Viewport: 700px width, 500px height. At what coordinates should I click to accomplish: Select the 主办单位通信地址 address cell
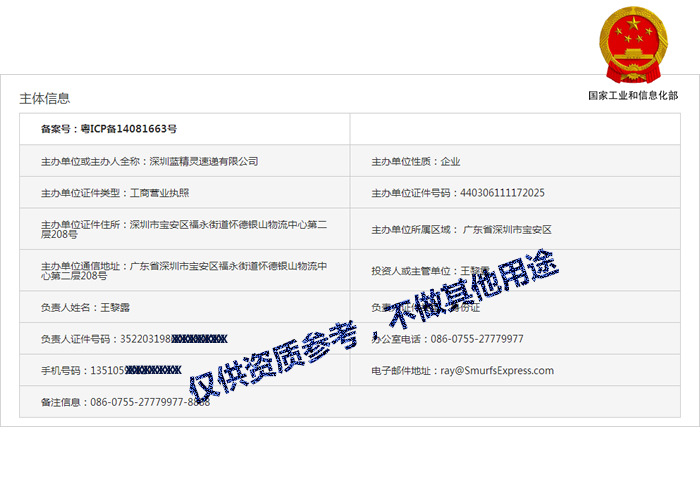coord(185,270)
